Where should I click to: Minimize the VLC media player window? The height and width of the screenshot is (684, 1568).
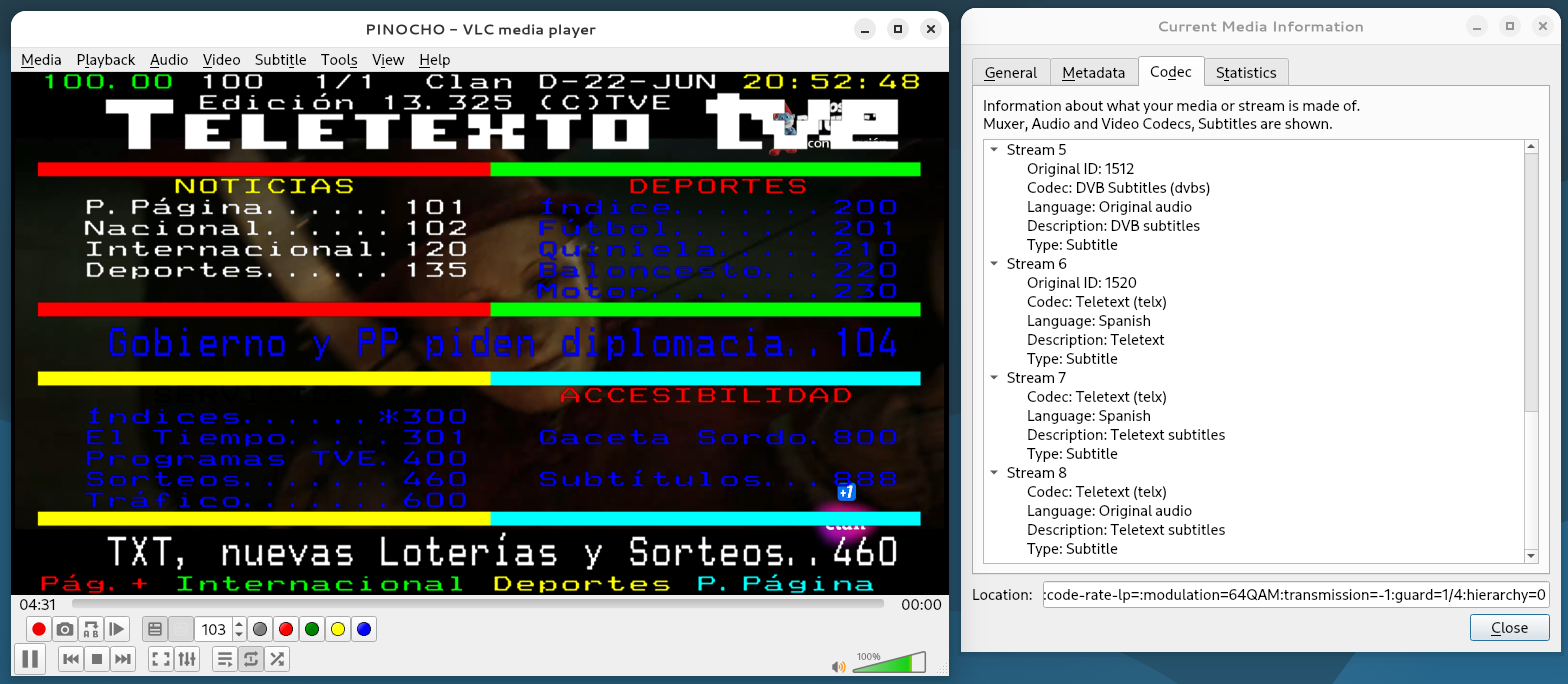[x=865, y=29]
